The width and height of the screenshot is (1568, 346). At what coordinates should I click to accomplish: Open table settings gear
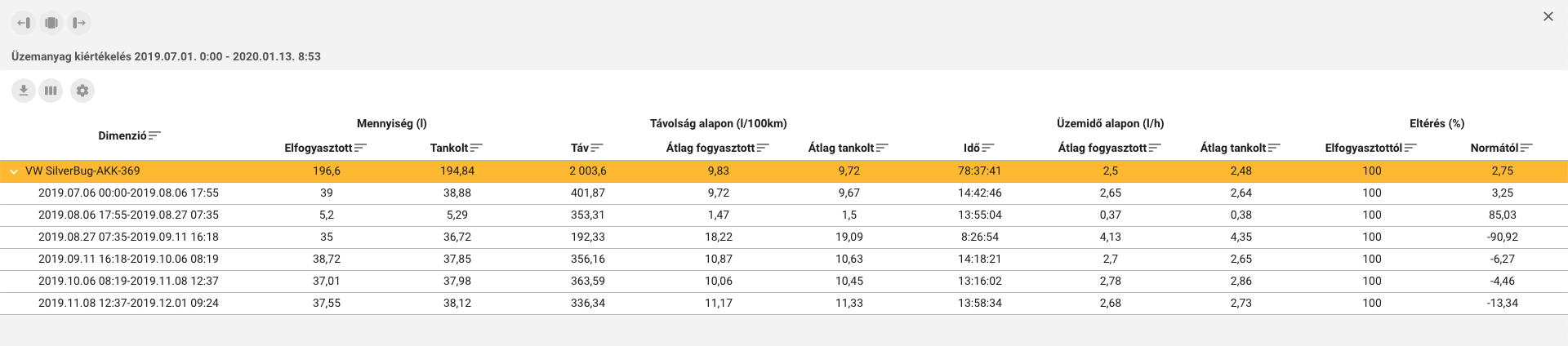point(82,91)
